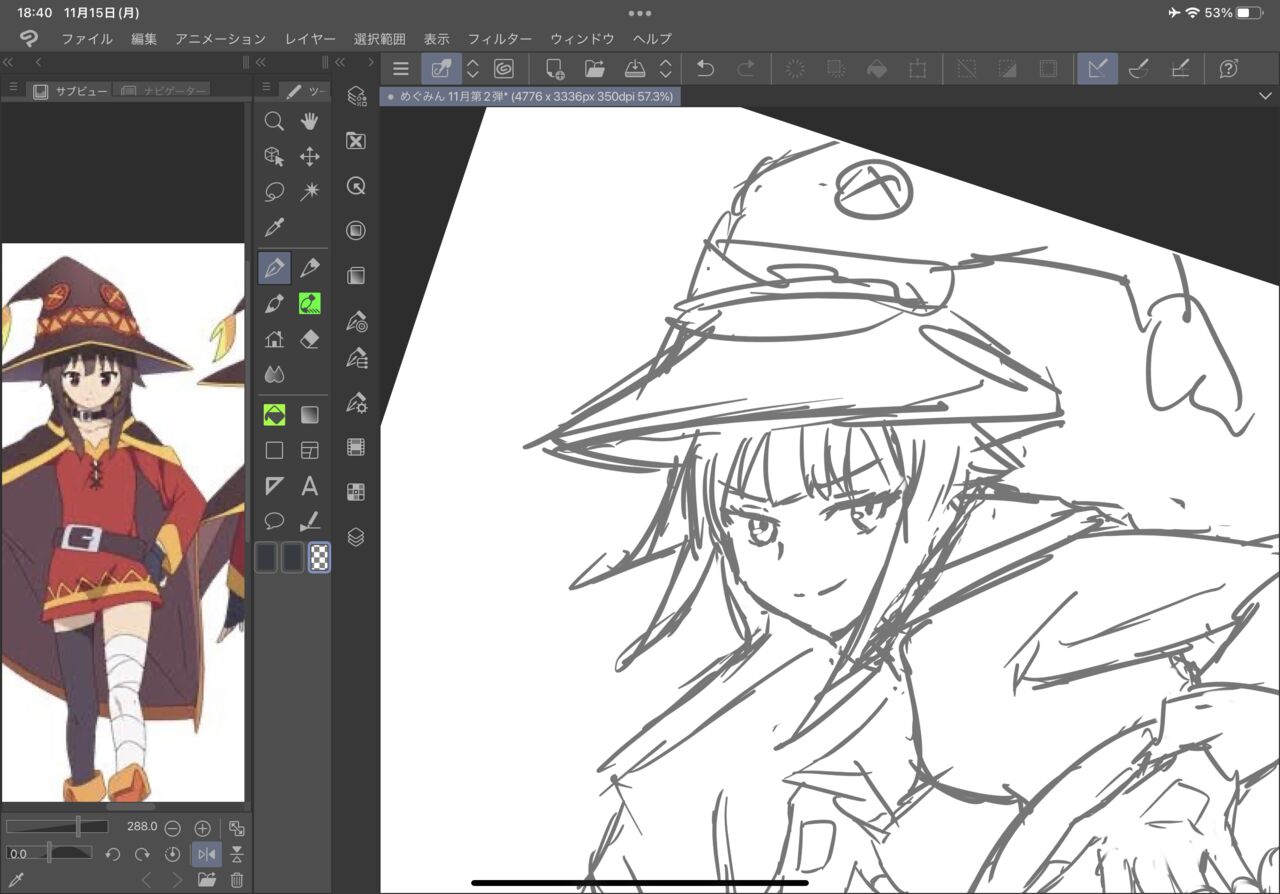
Task: Select the Pen tool
Action: 274,268
